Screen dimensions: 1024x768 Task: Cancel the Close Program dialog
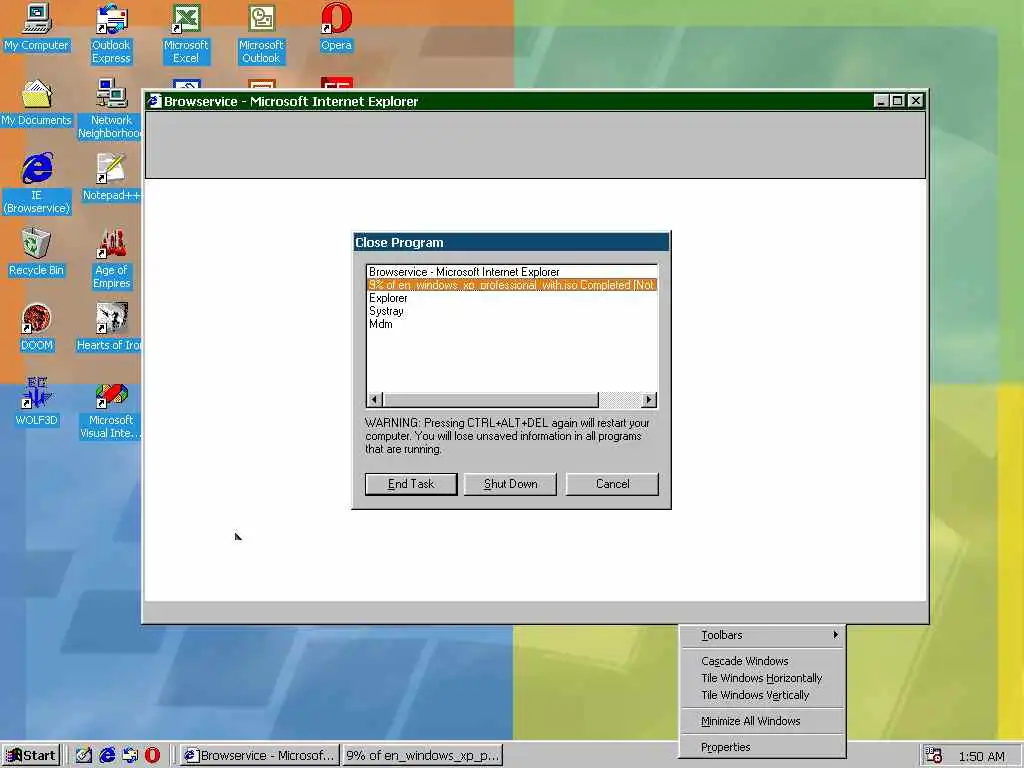[612, 484]
